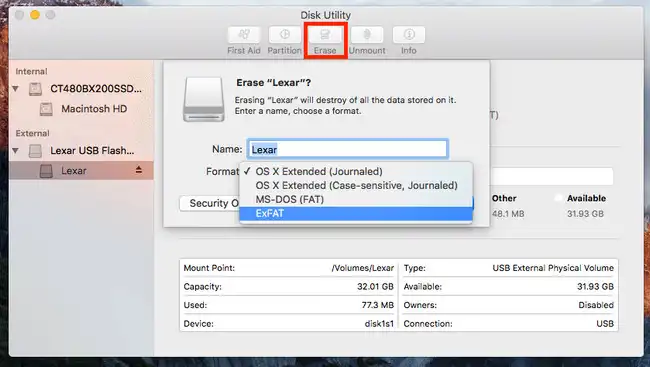Click the disk1s1 device value
Viewport: 650px width, 367px height.
379,324
